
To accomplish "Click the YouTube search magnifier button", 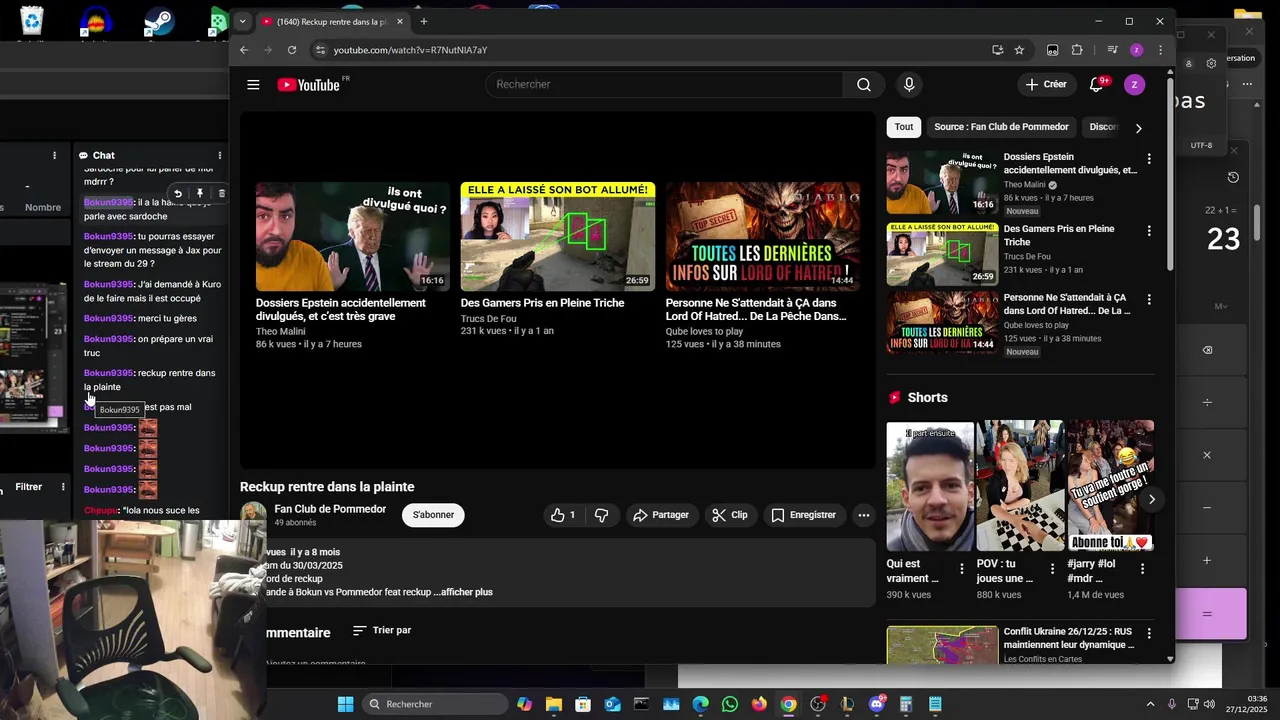I will coord(864,85).
